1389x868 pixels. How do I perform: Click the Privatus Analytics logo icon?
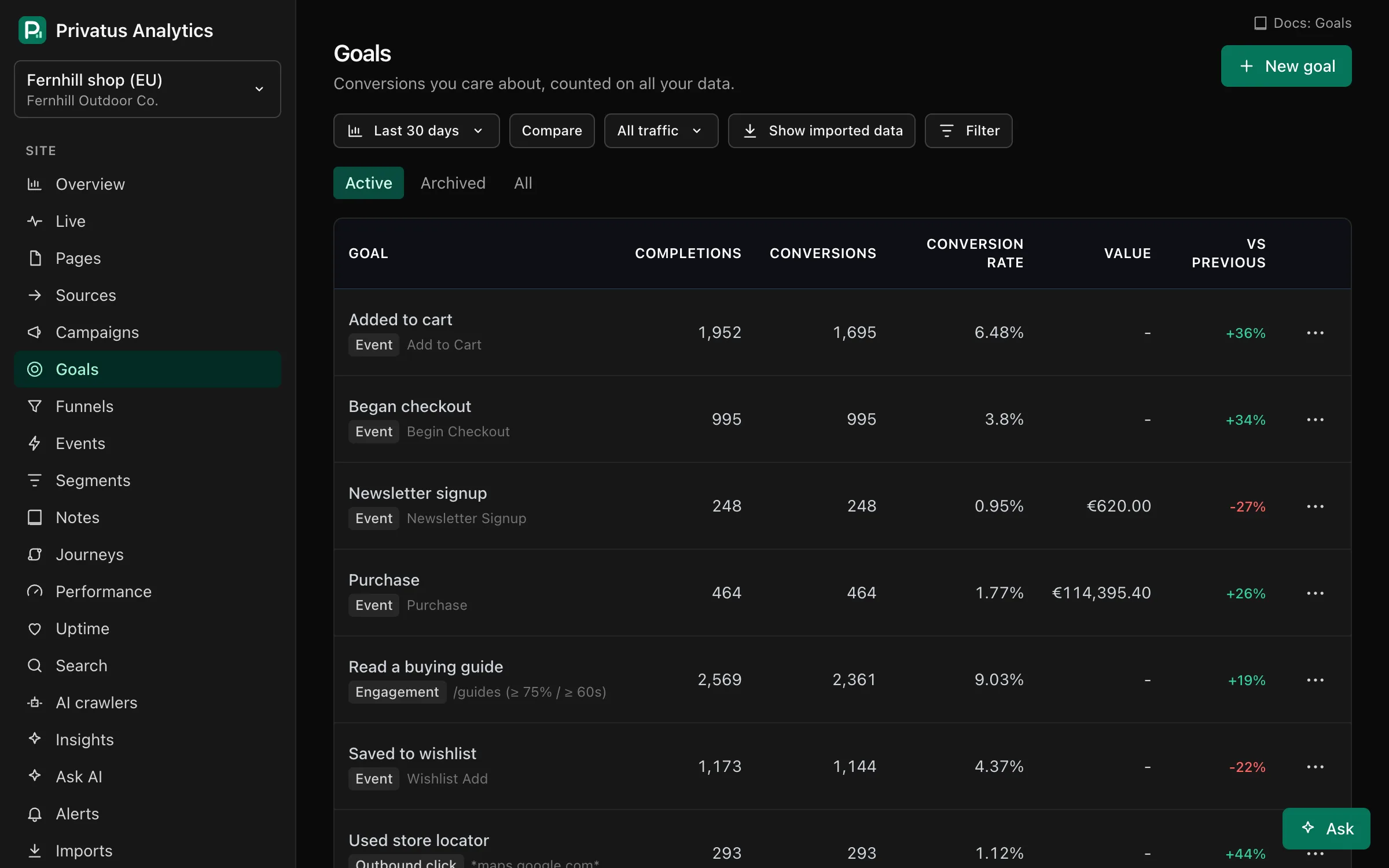32,30
